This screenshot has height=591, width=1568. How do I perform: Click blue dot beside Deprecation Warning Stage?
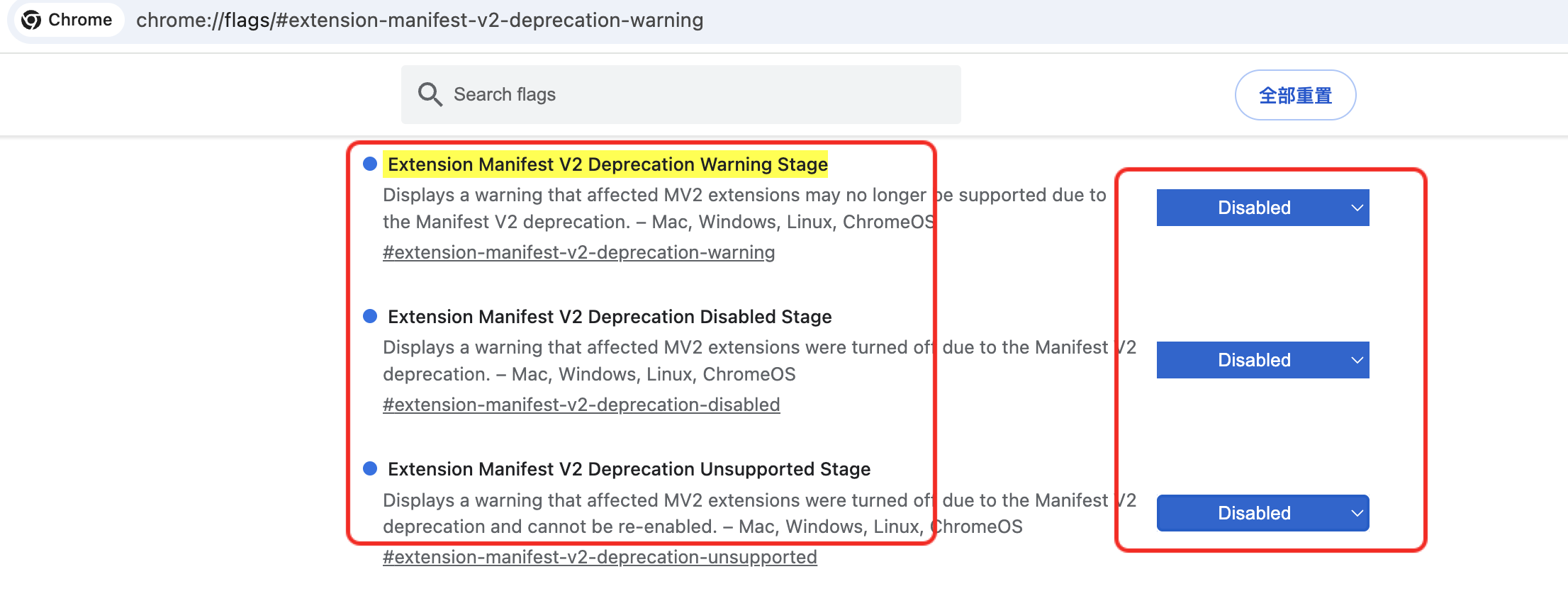(x=370, y=164)
